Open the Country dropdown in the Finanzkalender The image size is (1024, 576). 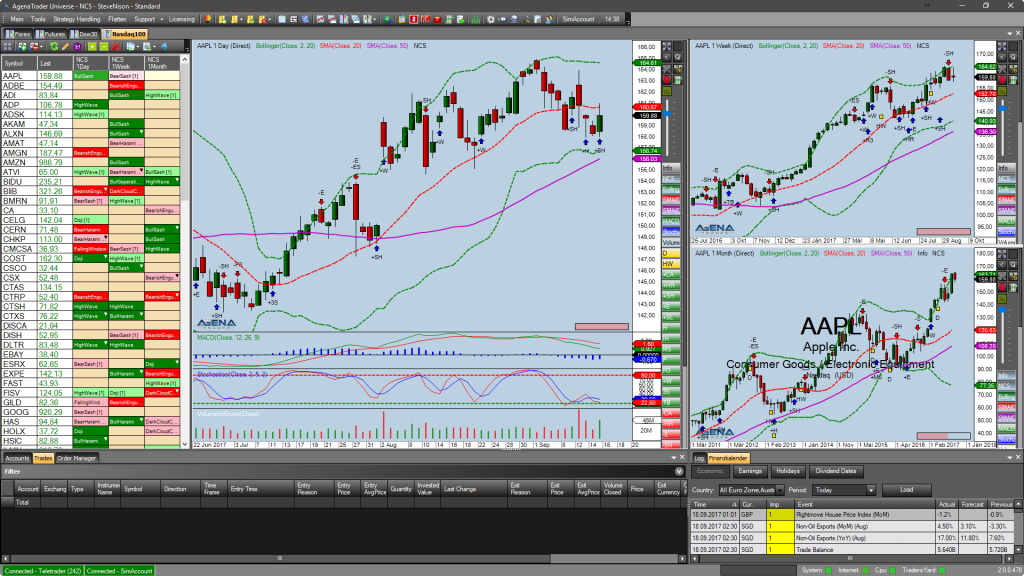(780, 490)
